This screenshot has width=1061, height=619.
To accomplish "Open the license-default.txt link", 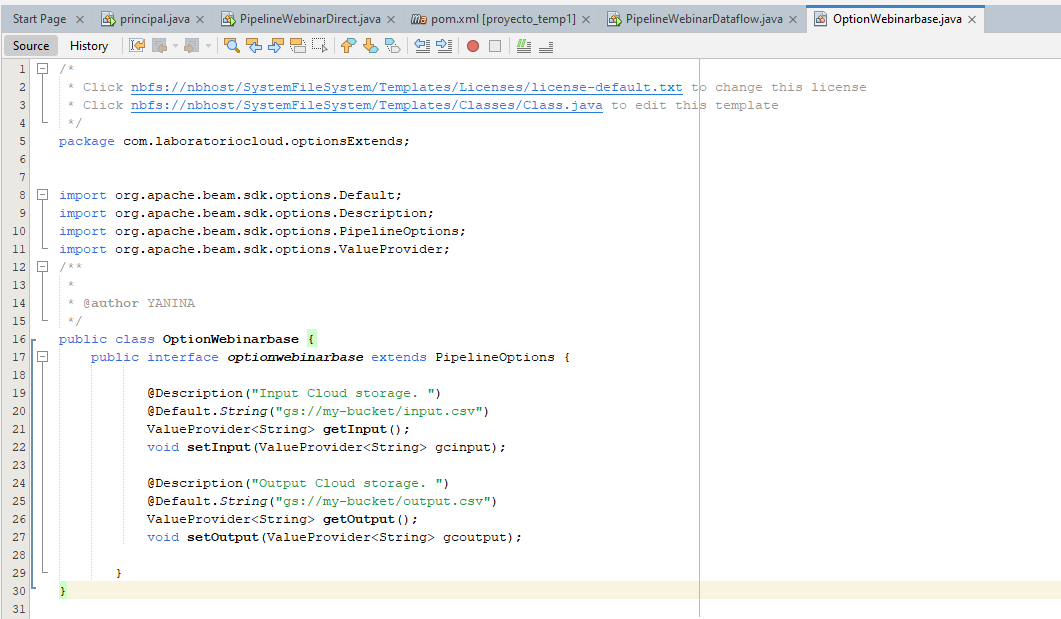I will 400,87.
